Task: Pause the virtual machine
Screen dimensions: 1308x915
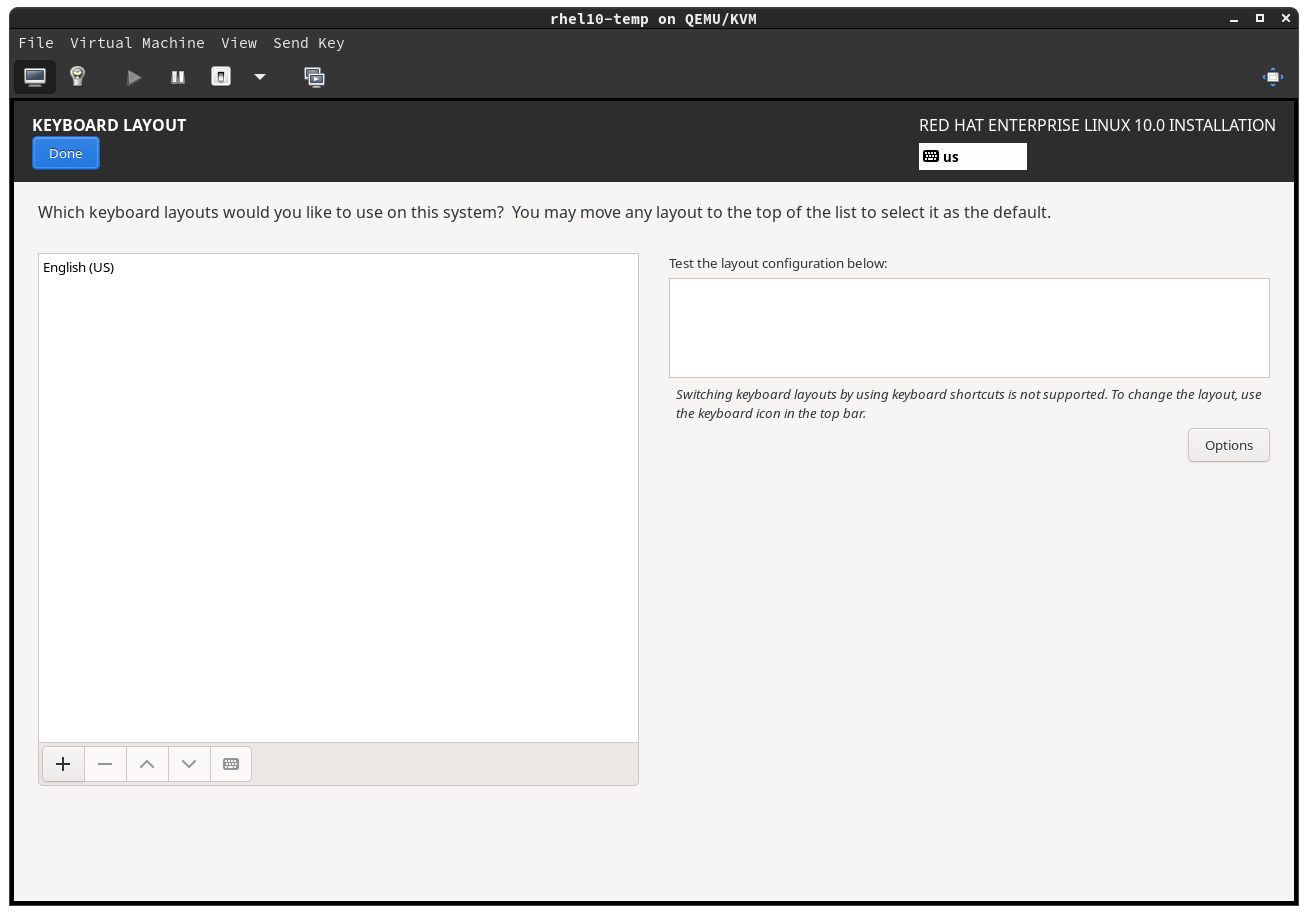Action: [178, 77]
